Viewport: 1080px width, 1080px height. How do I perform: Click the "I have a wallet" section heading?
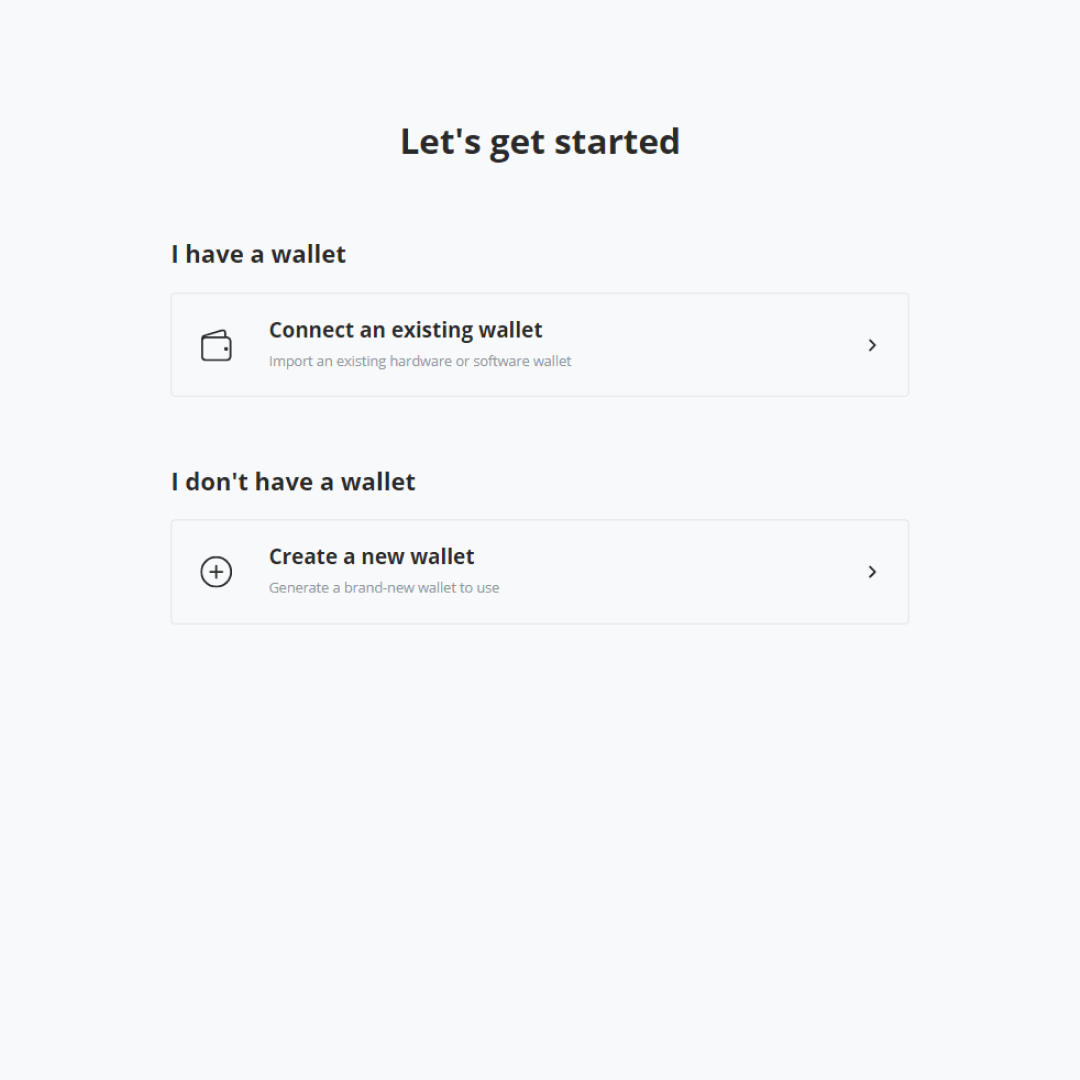point(258,254)
